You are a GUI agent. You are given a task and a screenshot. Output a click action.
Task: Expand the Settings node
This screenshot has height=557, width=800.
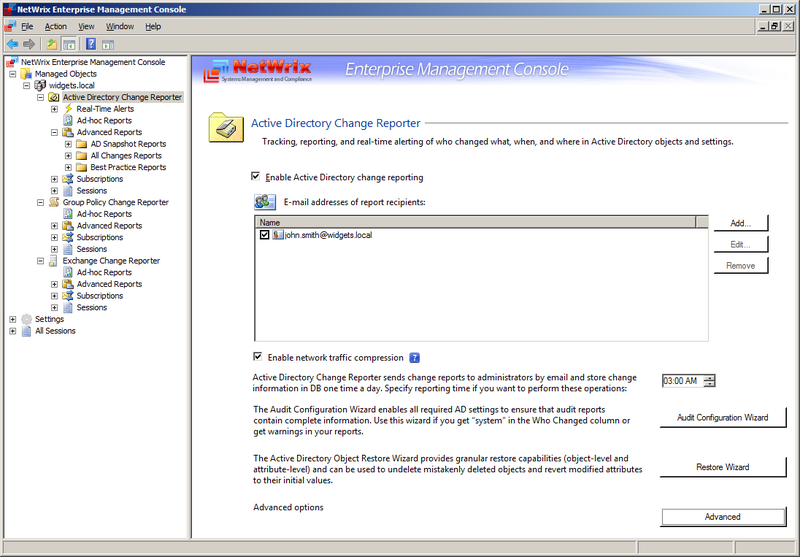13,319
